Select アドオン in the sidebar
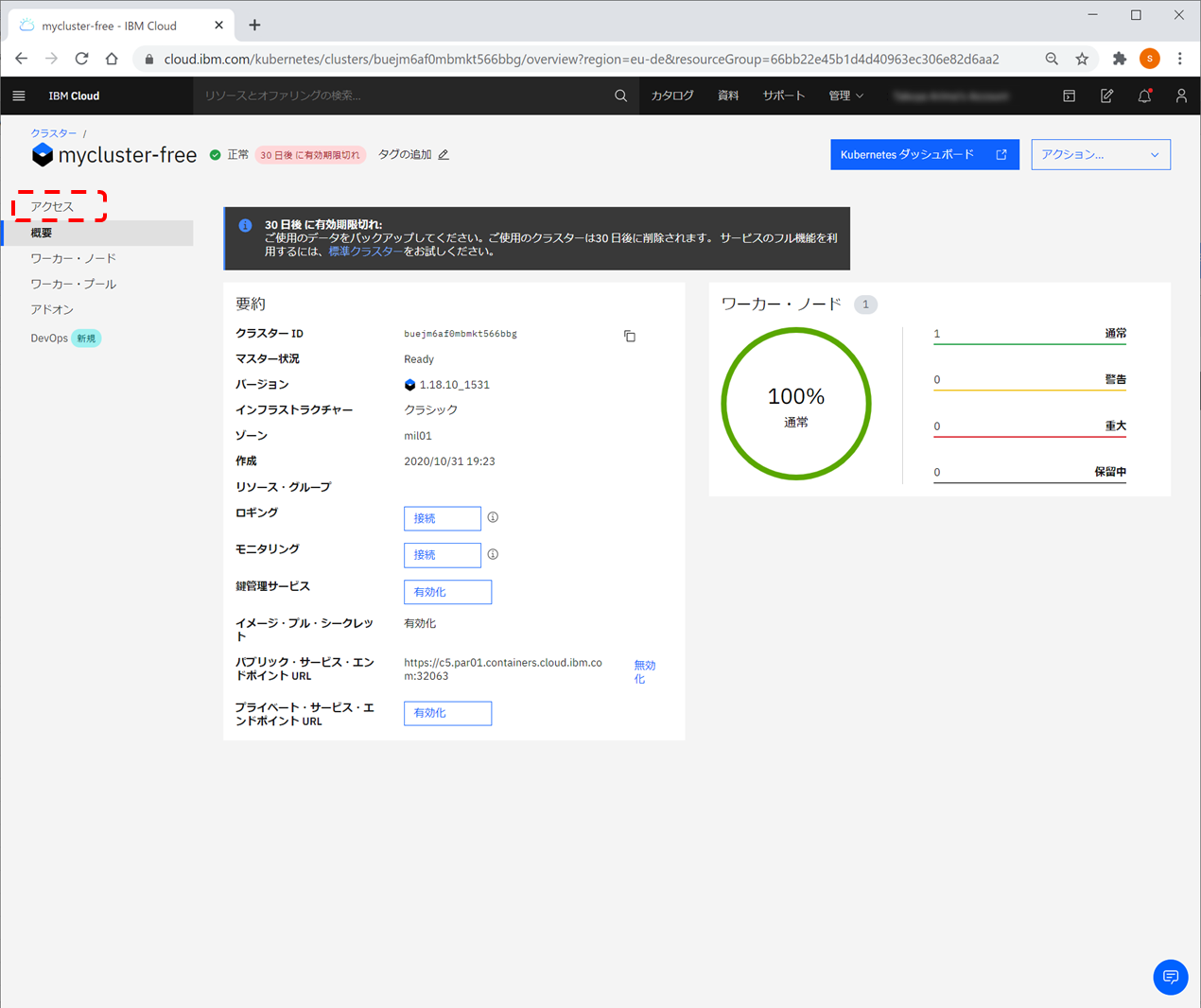This screenshot has width=1201, height=1008. [52, 309]
